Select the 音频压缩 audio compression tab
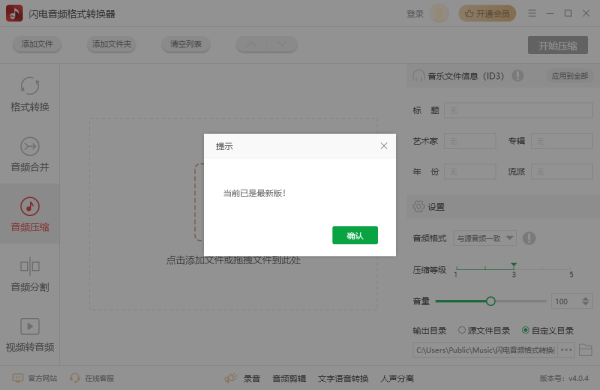Screen dimensions: 600x390 point(30,214)
